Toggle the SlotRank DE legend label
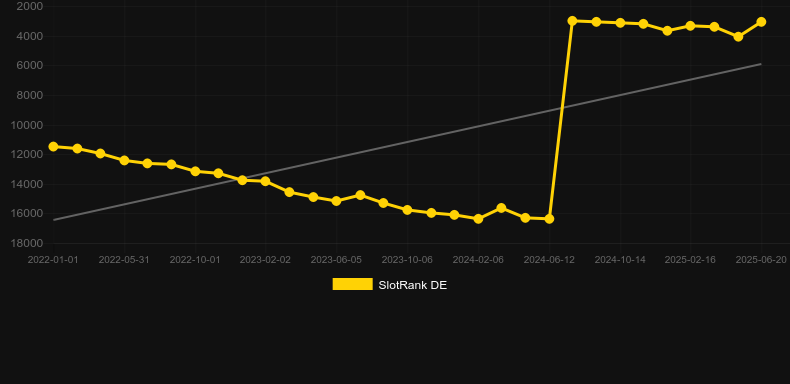This screenshot has width=790, height=384. coord(412,285)
